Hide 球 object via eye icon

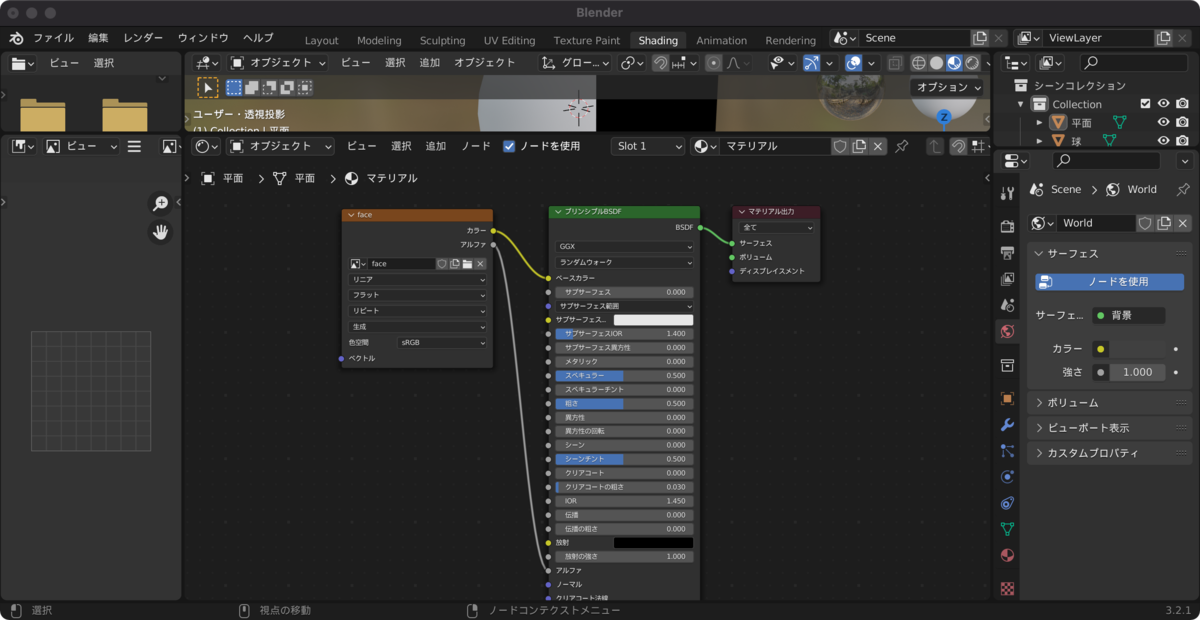tap(1164, 141)
